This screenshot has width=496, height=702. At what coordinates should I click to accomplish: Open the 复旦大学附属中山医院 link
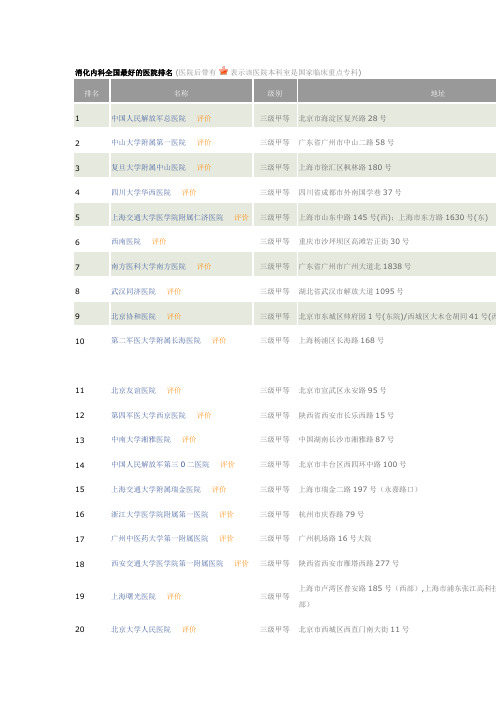(149, 167)
